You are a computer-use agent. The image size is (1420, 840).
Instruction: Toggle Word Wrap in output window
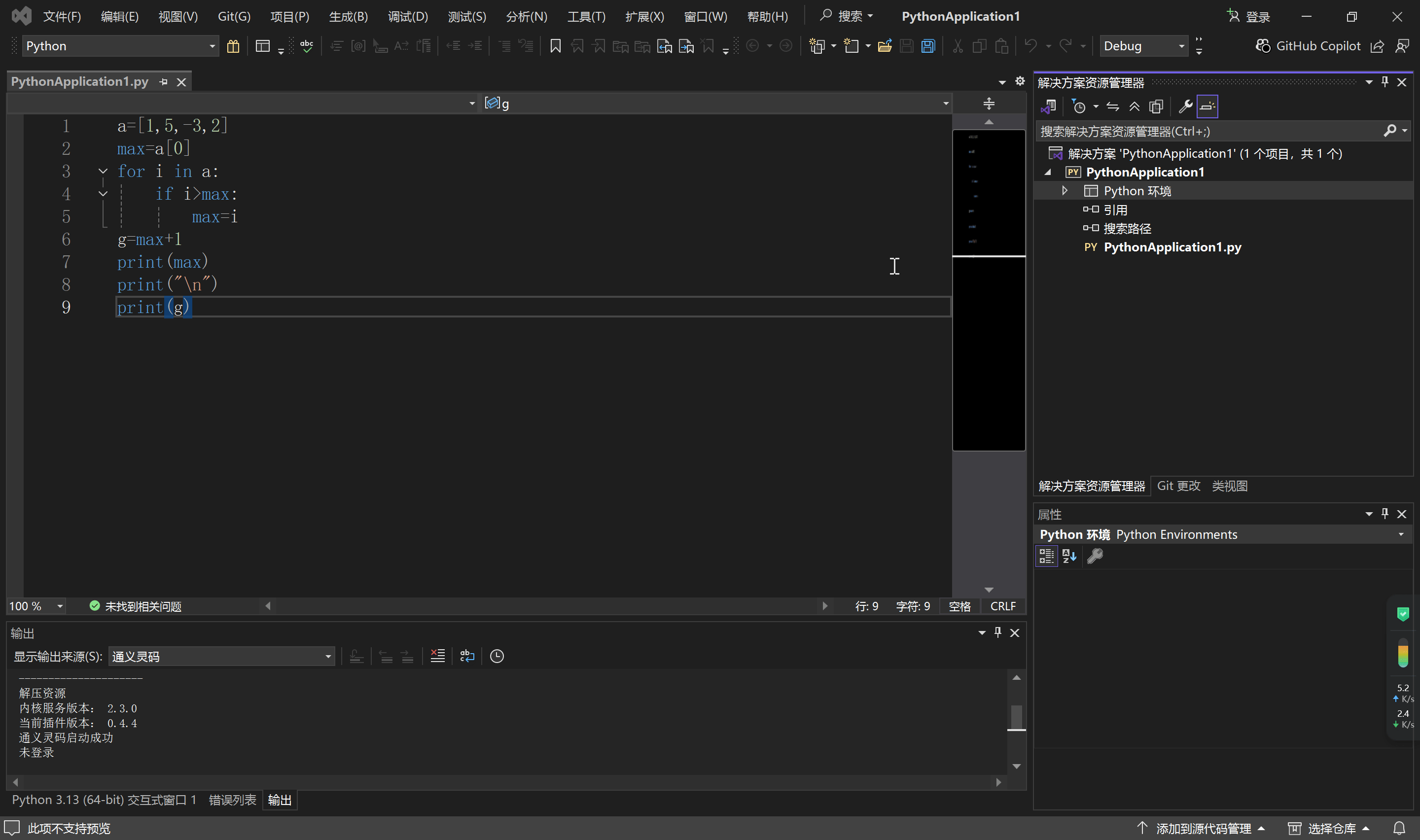coord(467,656)
